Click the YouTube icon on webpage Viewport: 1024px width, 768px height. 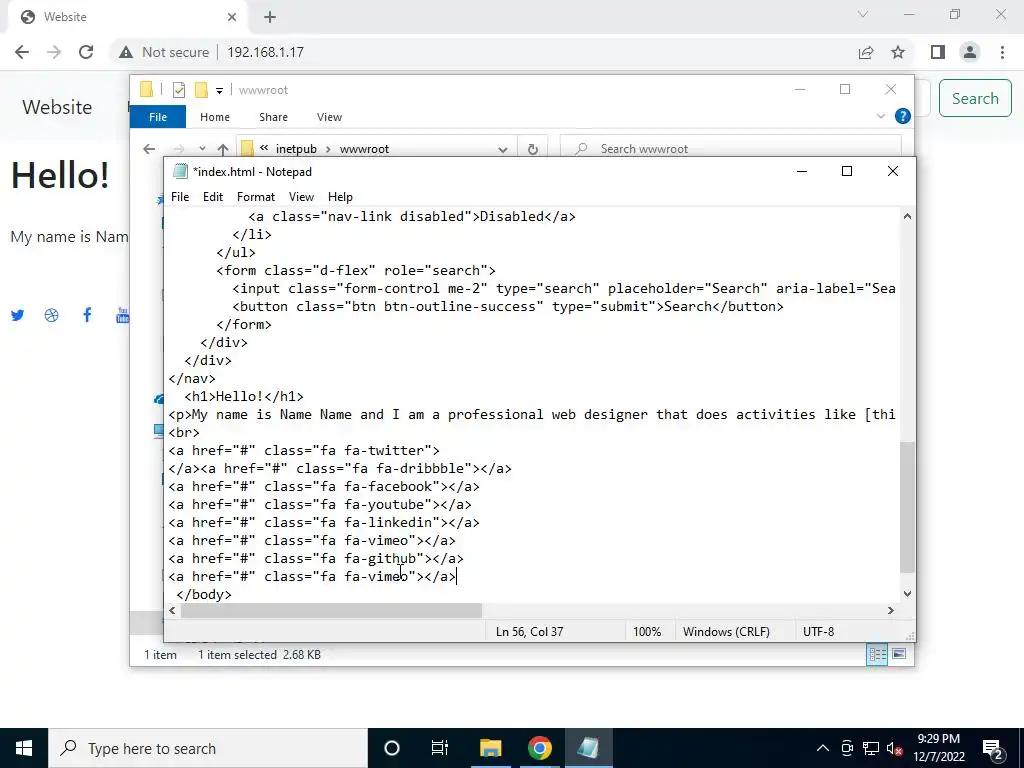click(122, 315)
